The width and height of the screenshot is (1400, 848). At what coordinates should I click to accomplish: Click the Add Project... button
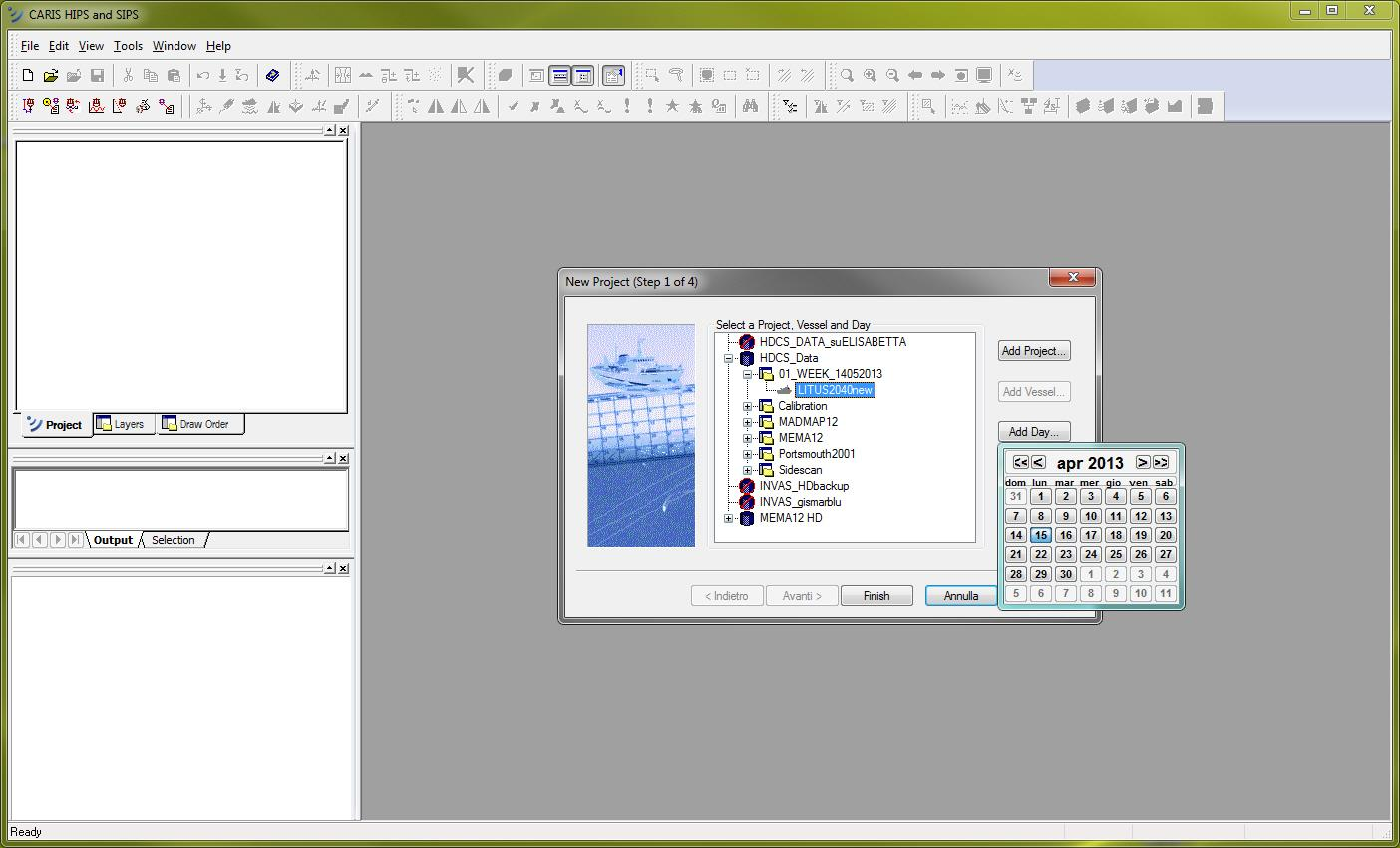coord(1034,351)
